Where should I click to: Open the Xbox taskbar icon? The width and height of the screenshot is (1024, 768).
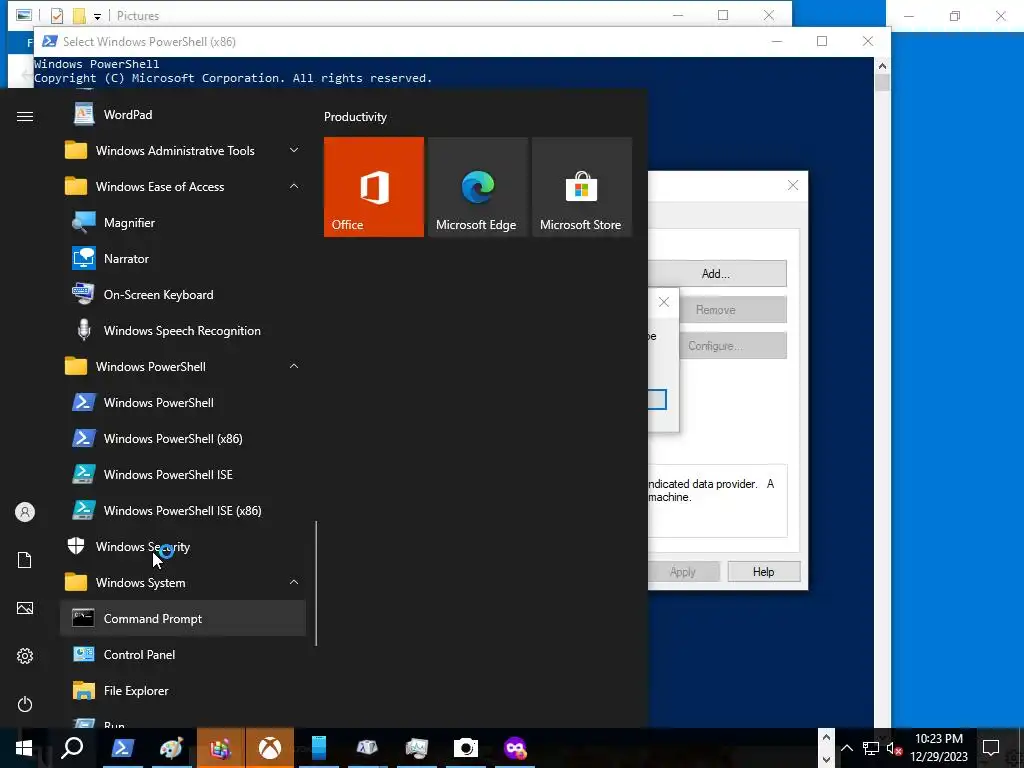tap(270, 748)
